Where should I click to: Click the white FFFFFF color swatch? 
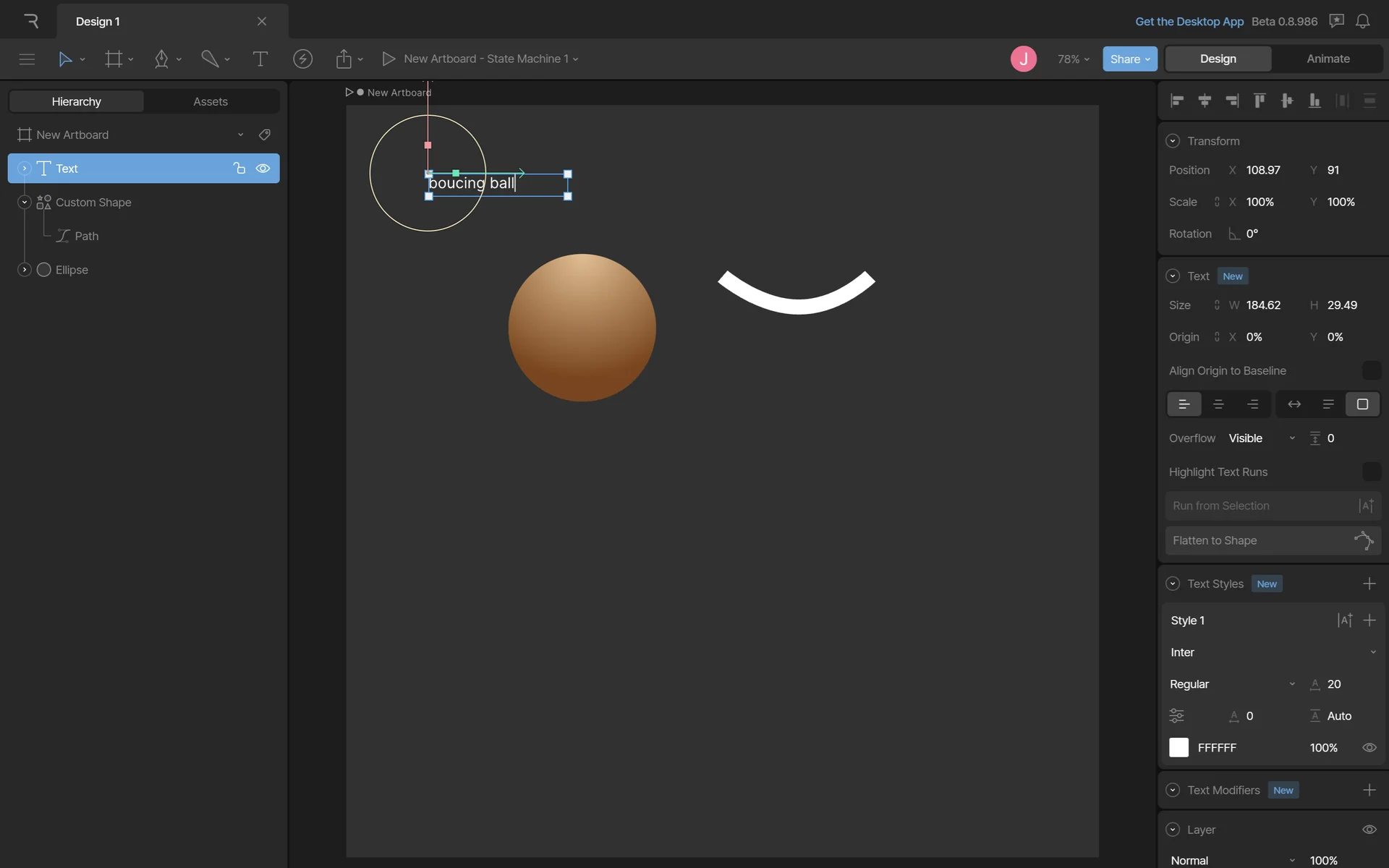coord(1178,747)
